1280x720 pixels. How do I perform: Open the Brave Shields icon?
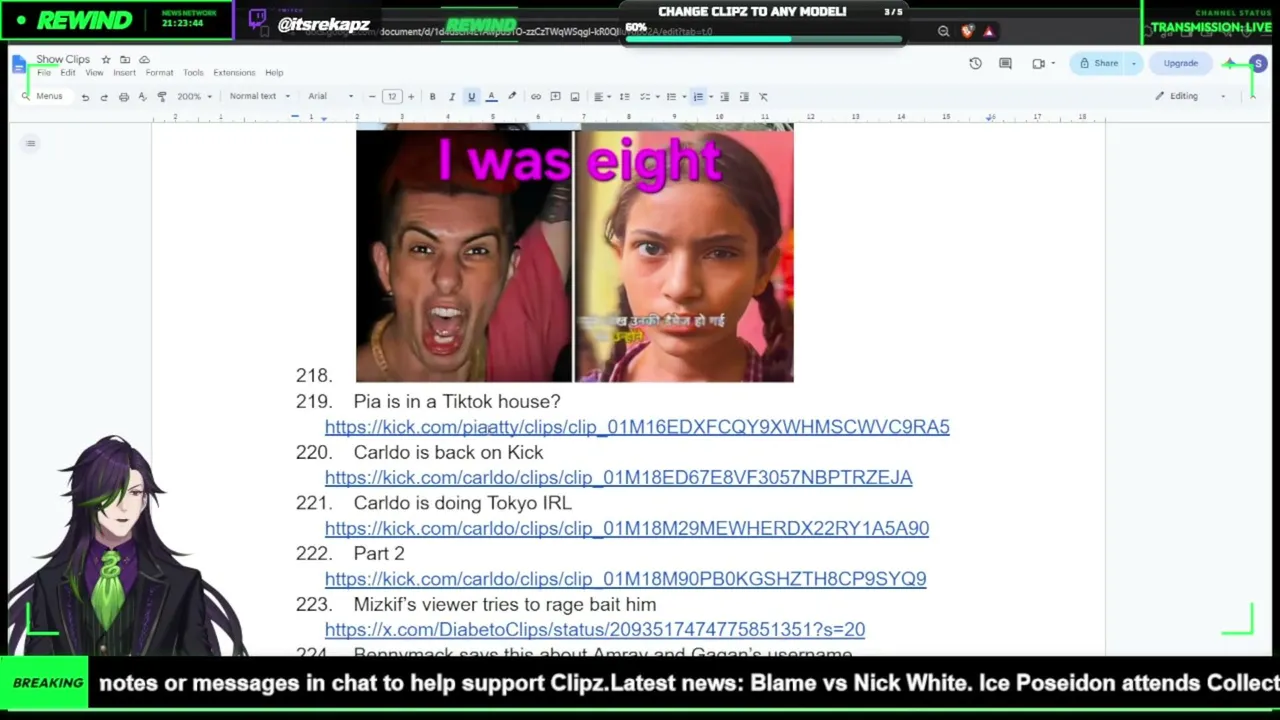(967, 31)
